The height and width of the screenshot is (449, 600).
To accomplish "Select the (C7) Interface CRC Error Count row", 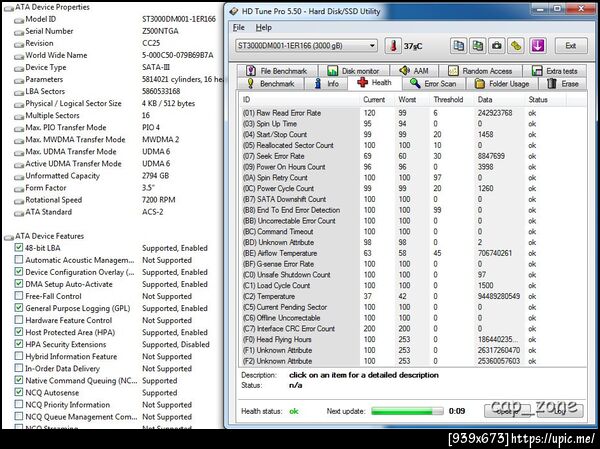I will click(412, 329).
